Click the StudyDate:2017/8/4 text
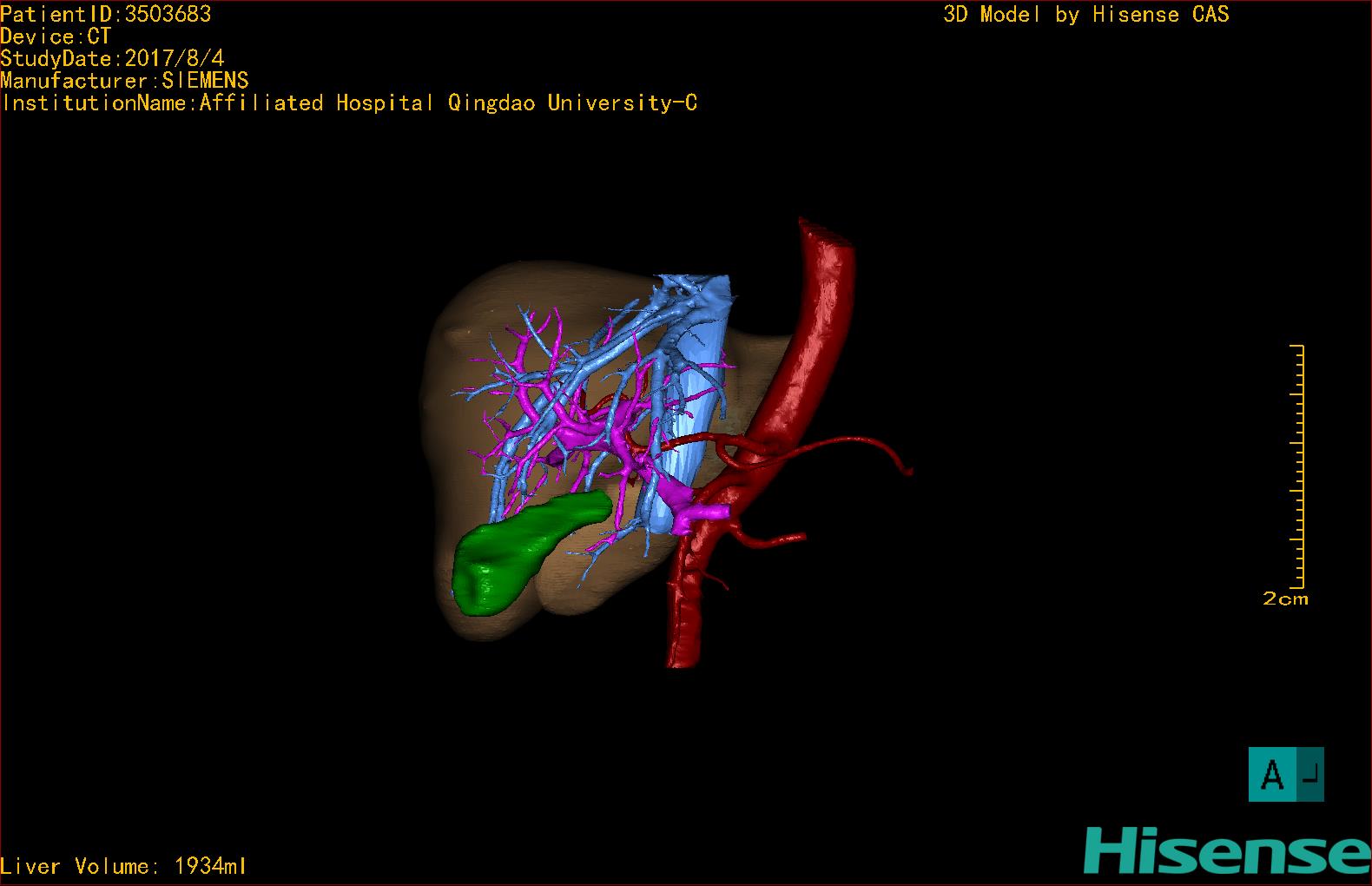The width and height of the screenshot is (1372, 886). 112,58
